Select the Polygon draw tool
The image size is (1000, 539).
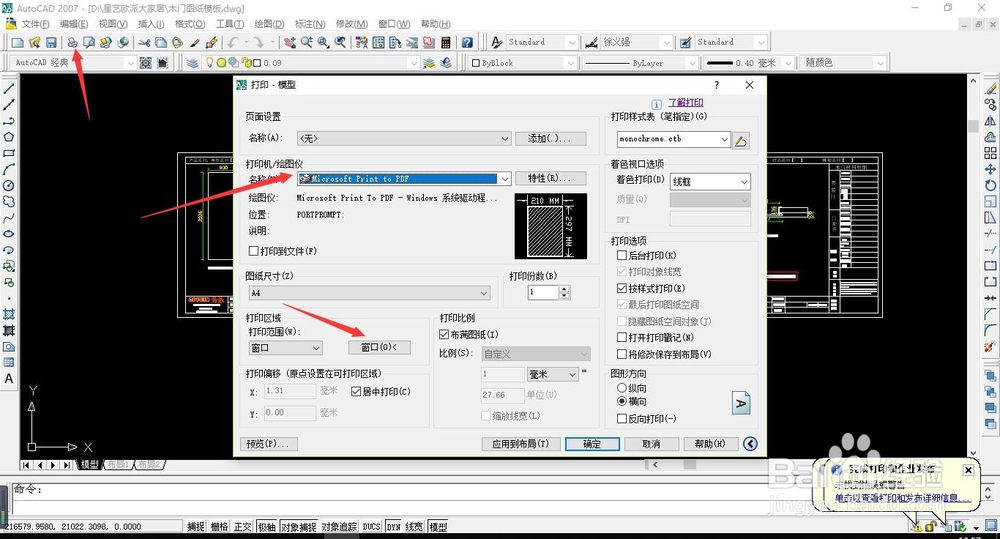pyautogui.click(x=9, y=137)
